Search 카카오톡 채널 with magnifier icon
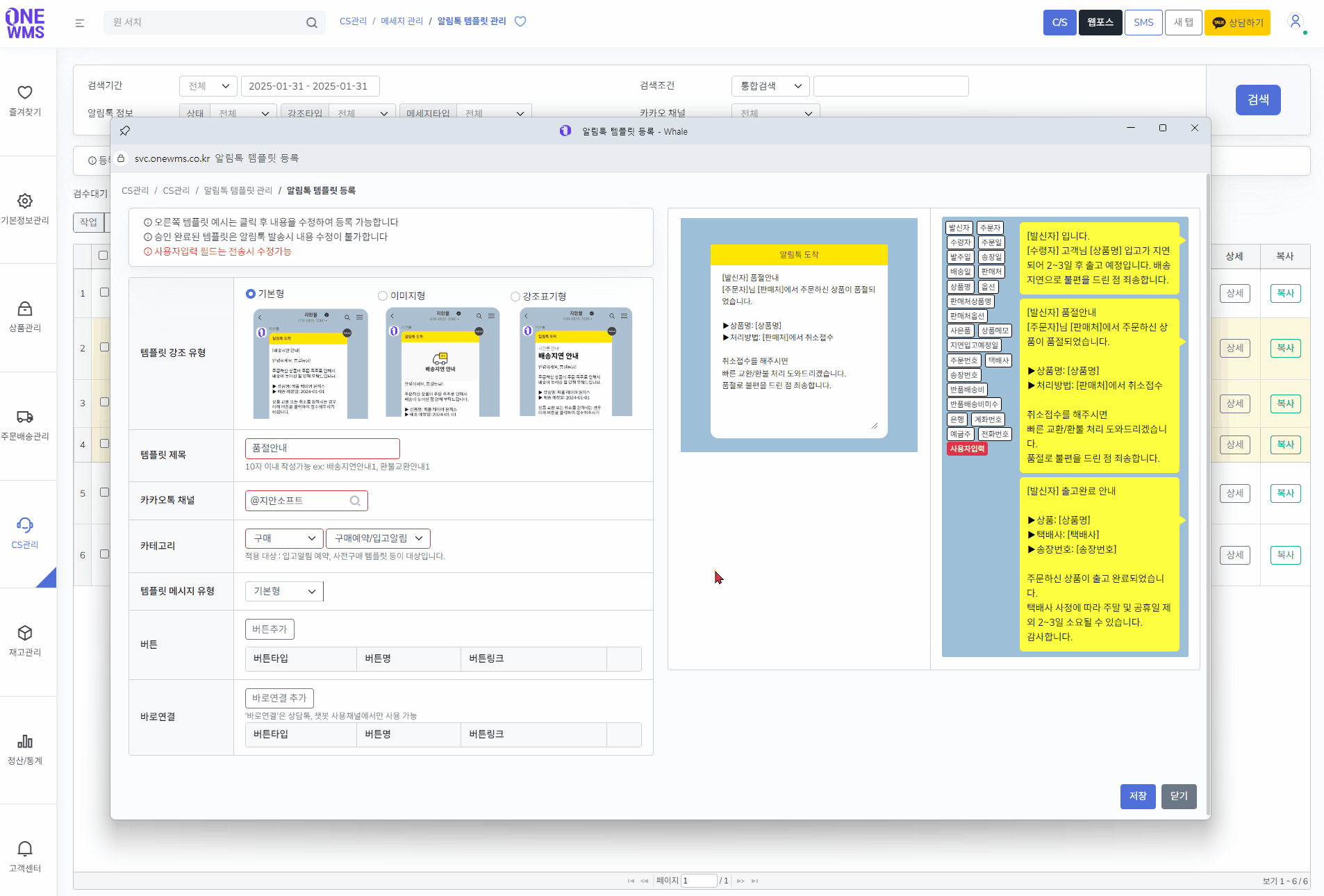This screenshot has width=1324, height=896. click(x=355, y=501)
